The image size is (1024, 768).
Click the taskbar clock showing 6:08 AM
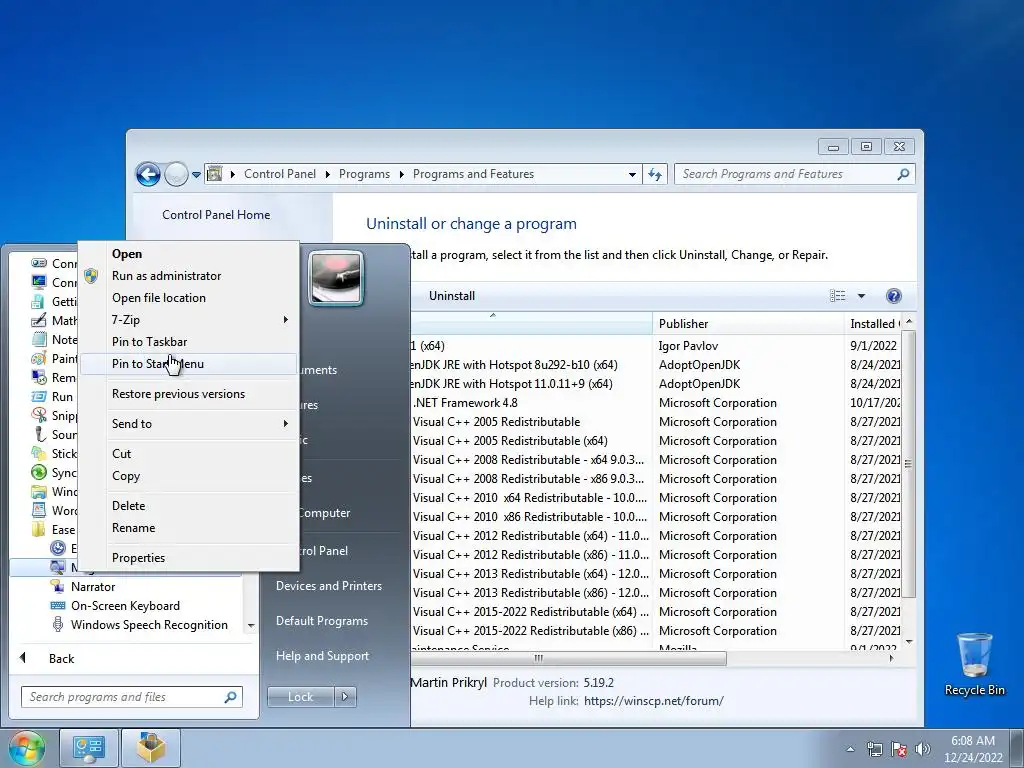(x=973, y=749)
